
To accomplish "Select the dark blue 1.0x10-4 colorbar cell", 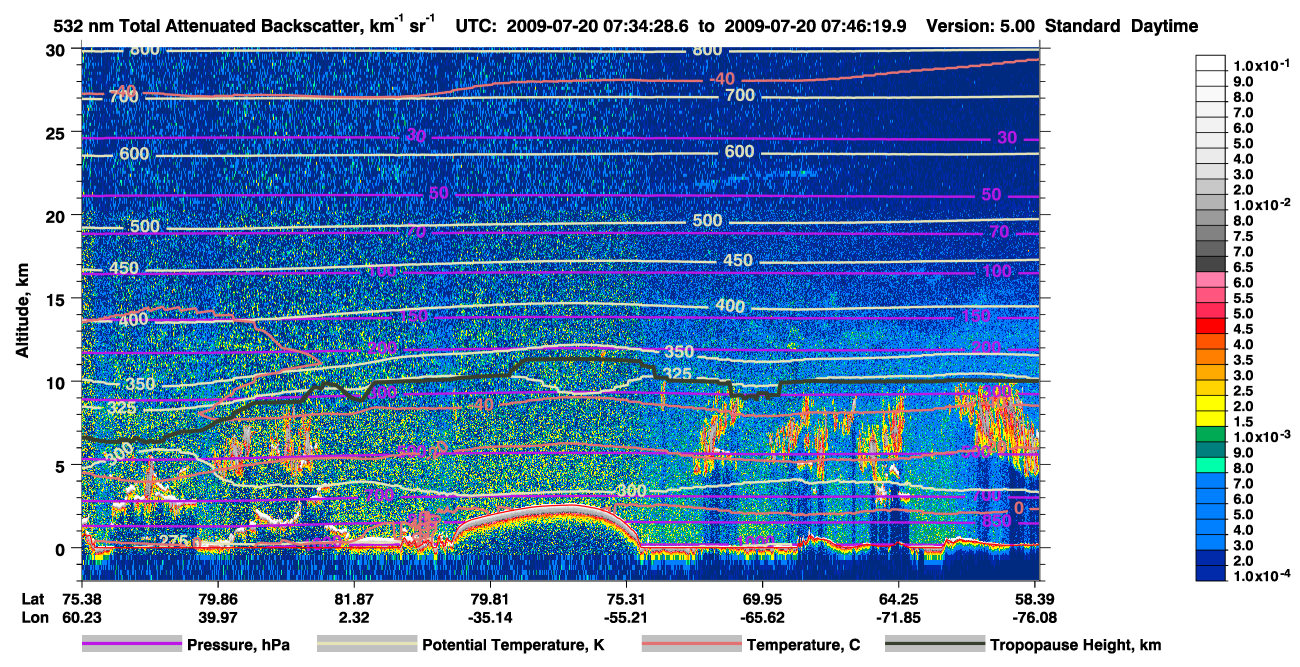I will click(1211, 573).
